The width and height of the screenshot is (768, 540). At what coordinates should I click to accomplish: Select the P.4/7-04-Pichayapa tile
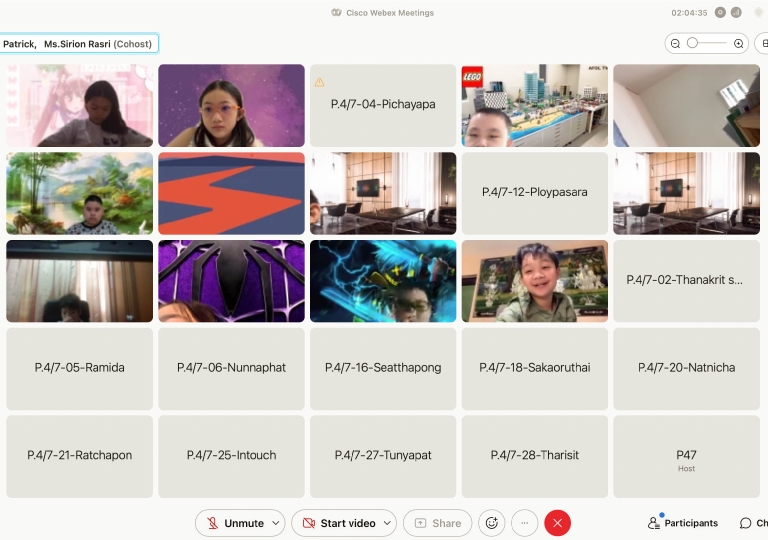point(383,105)
